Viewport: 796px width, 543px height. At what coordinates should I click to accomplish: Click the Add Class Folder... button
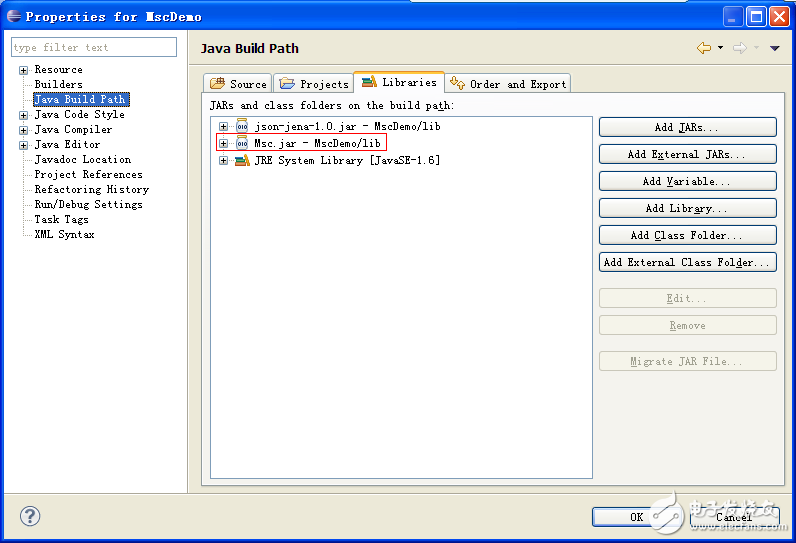pyautogui.click(x=687, y=235)
